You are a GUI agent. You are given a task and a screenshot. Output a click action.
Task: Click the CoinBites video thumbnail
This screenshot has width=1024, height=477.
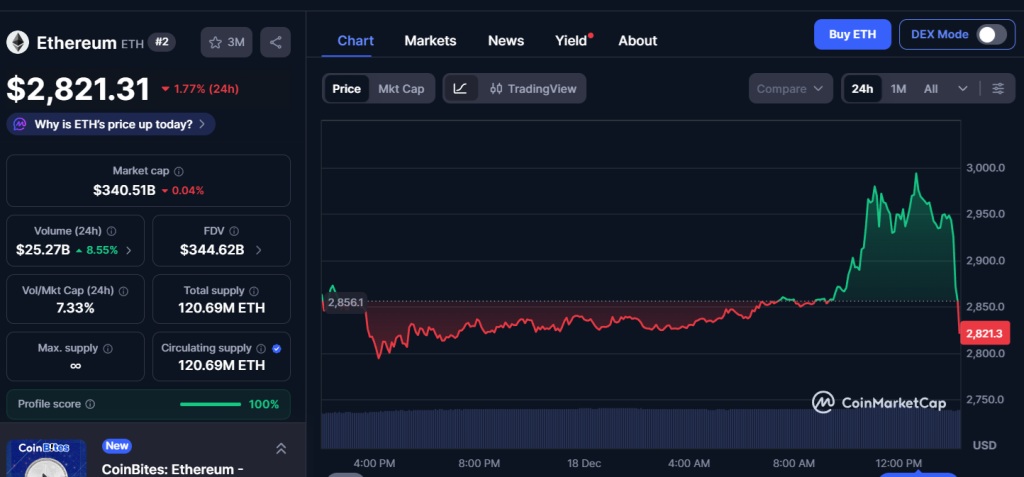46,458
